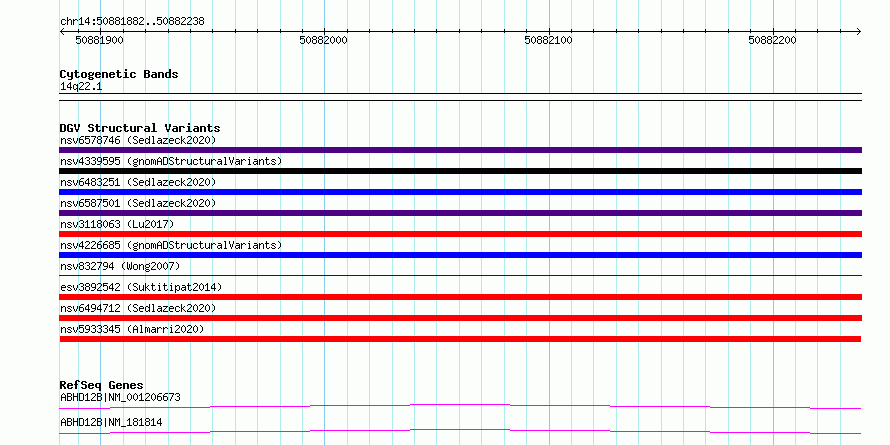Select the purple bar under nsv6587501

[460, 213]
